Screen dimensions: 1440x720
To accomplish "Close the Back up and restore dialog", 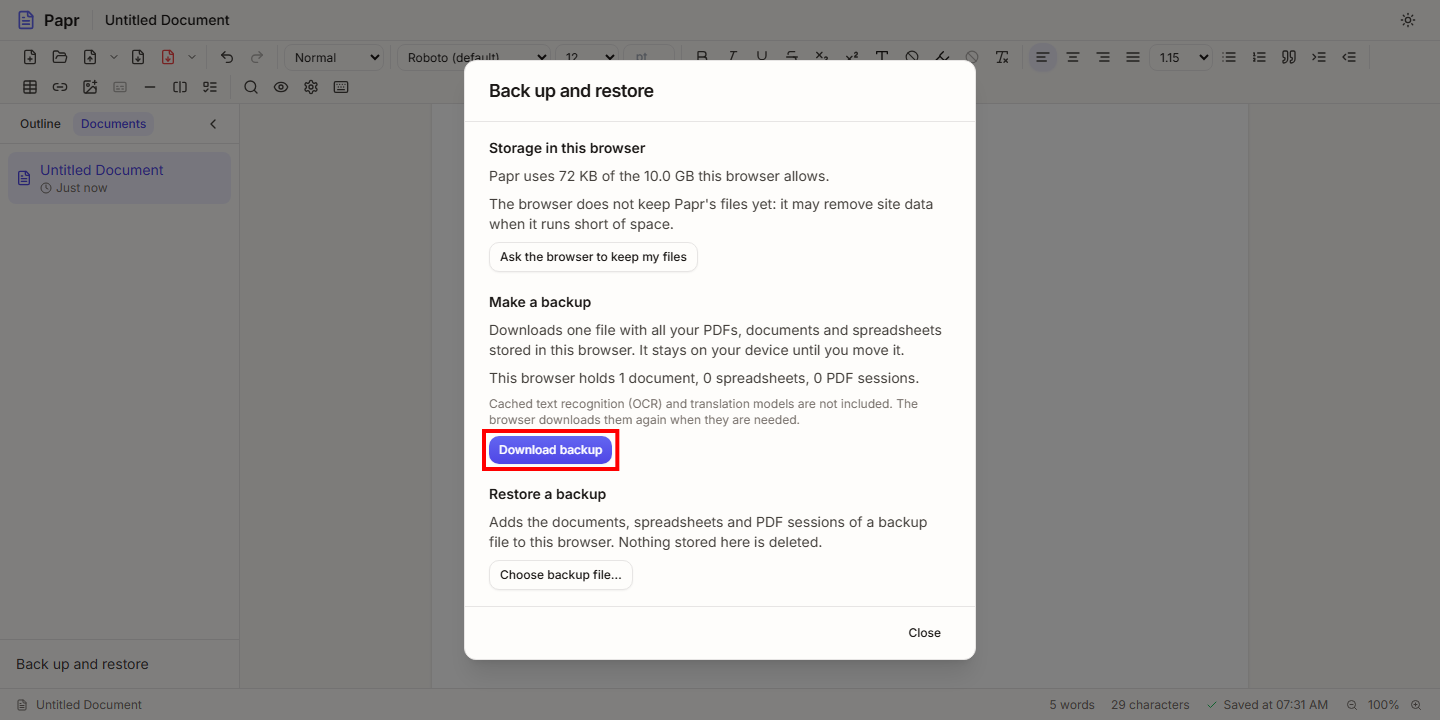I will (x=925, y=633).
